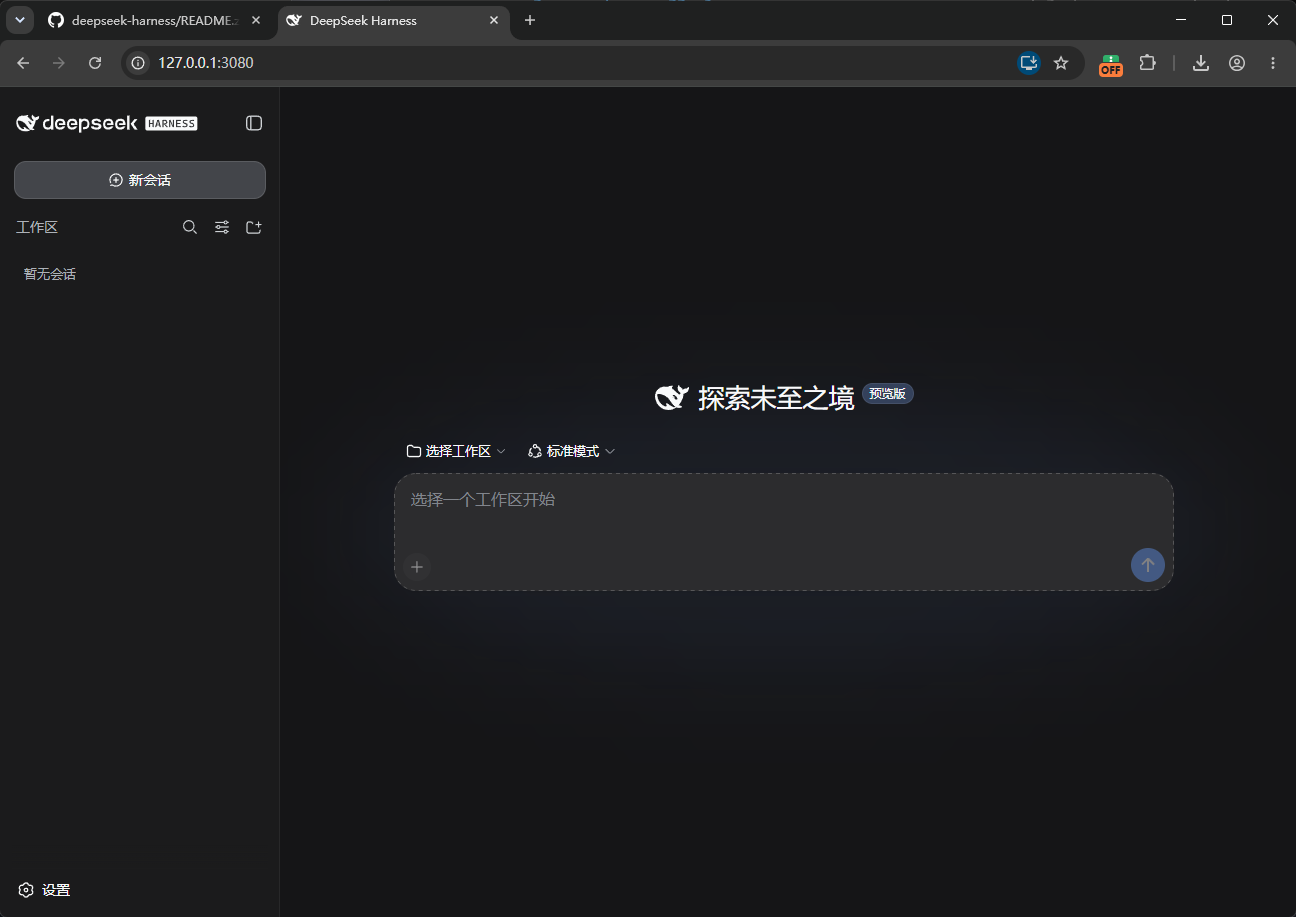Click the deepseek HARNESS logo

click(107, 123)
